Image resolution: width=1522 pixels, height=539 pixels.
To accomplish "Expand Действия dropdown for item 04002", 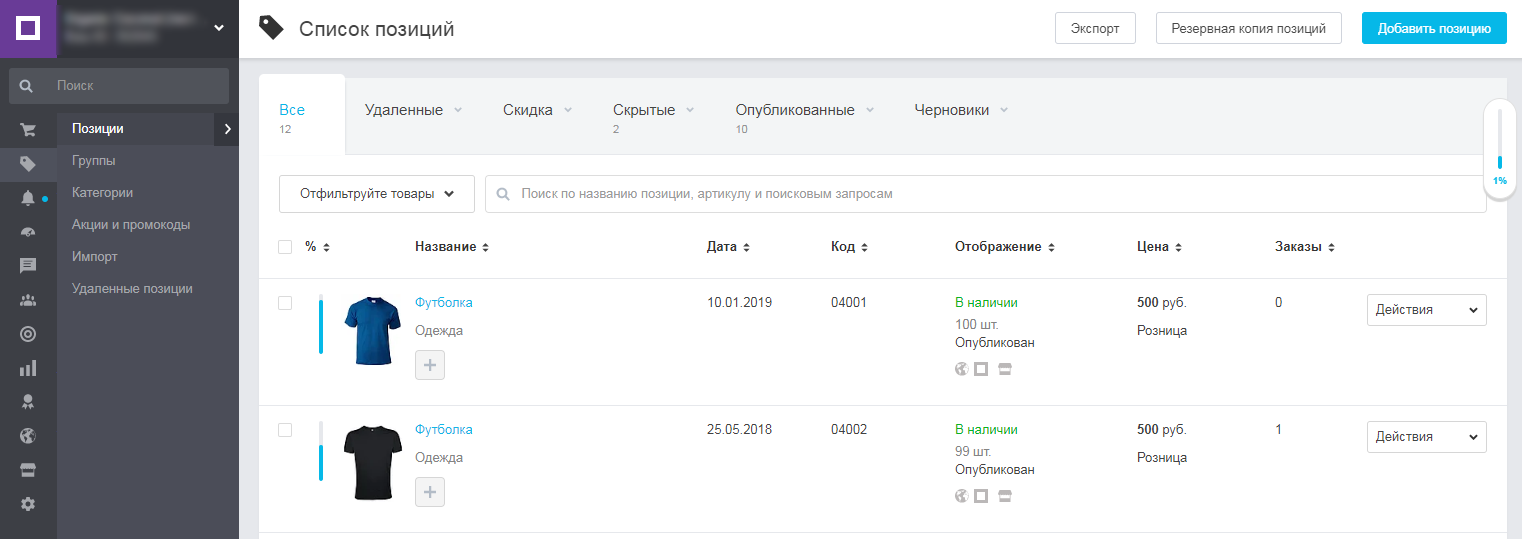I will tap(1426, 437).
